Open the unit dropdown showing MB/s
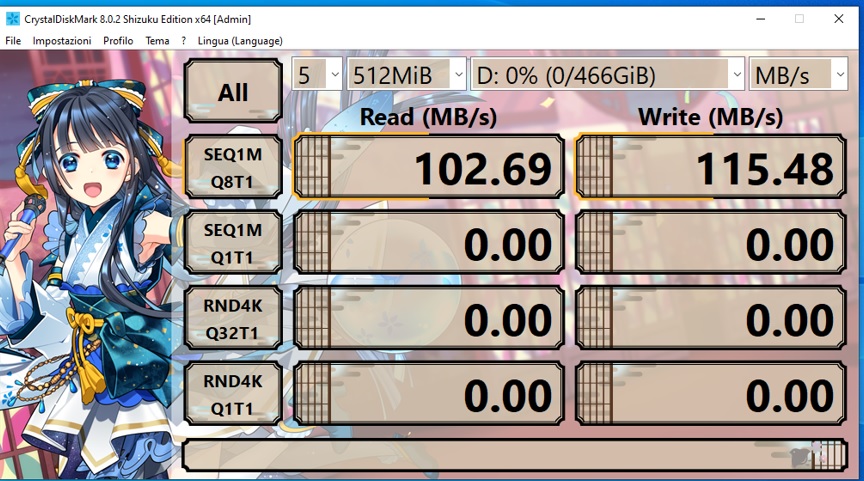This screenshot has height=481, width=864. pyautogui.click(x=798, y=74)
